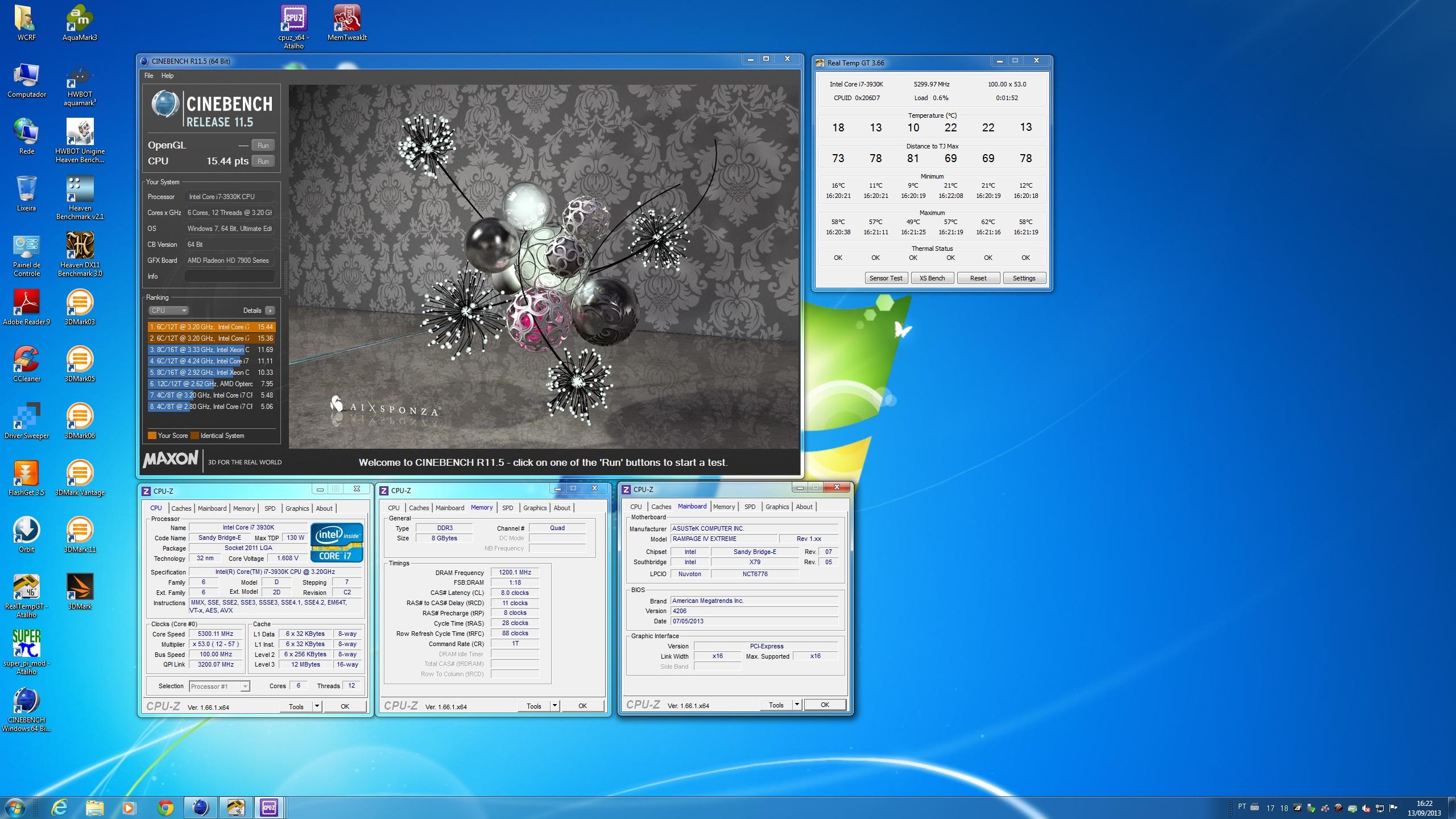Screen dimensions: 1456x819
Task: Launch Heaven Benchmark v2.1 shortcut
Action: (x=80, y=197)
